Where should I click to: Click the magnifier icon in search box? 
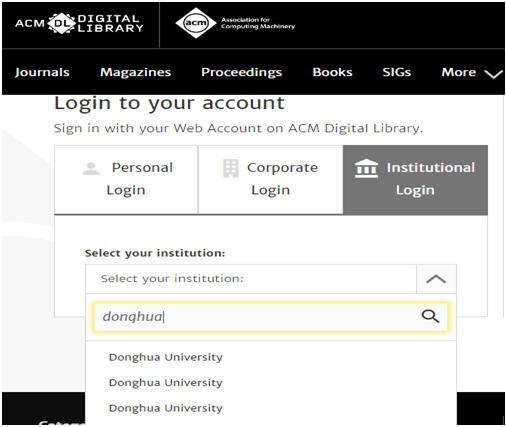tap(430, 316)
